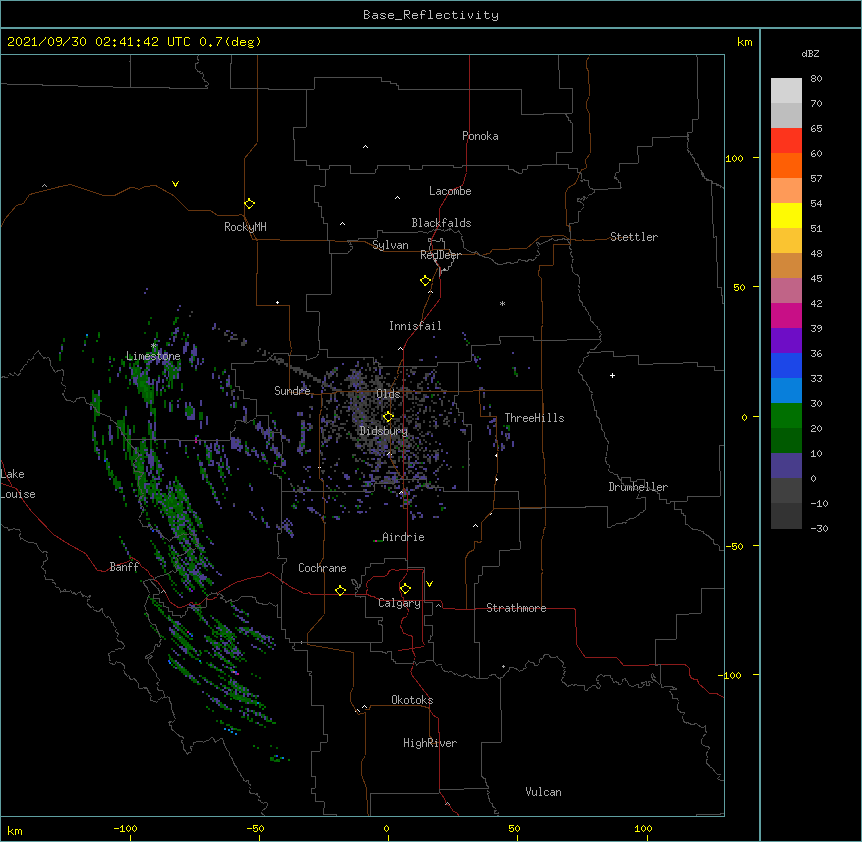Click the -50 tick label on the vertical km axis
The image size is (862, 842).
coord(734,546)
